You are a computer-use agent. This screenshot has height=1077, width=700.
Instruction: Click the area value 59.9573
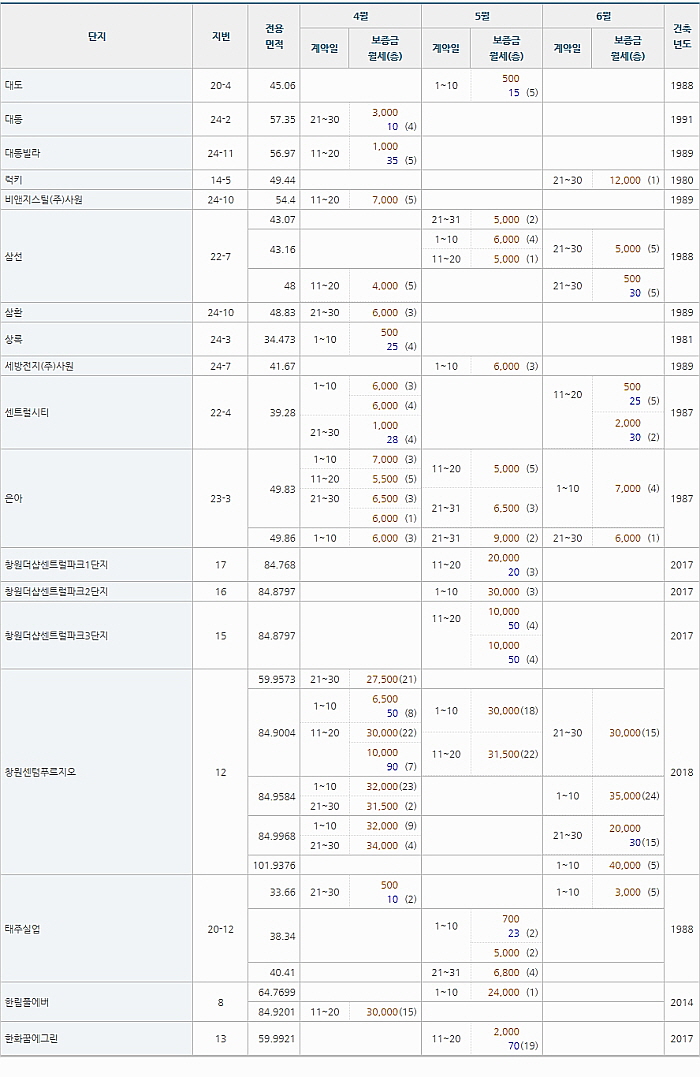tap(277, 679)
